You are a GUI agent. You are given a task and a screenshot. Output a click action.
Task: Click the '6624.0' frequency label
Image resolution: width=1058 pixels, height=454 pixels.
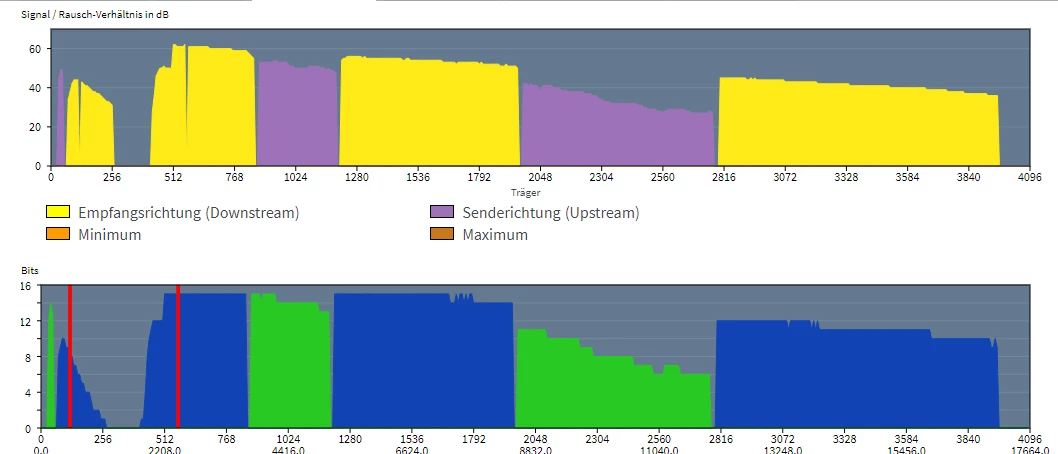click(x=412, y=450)
